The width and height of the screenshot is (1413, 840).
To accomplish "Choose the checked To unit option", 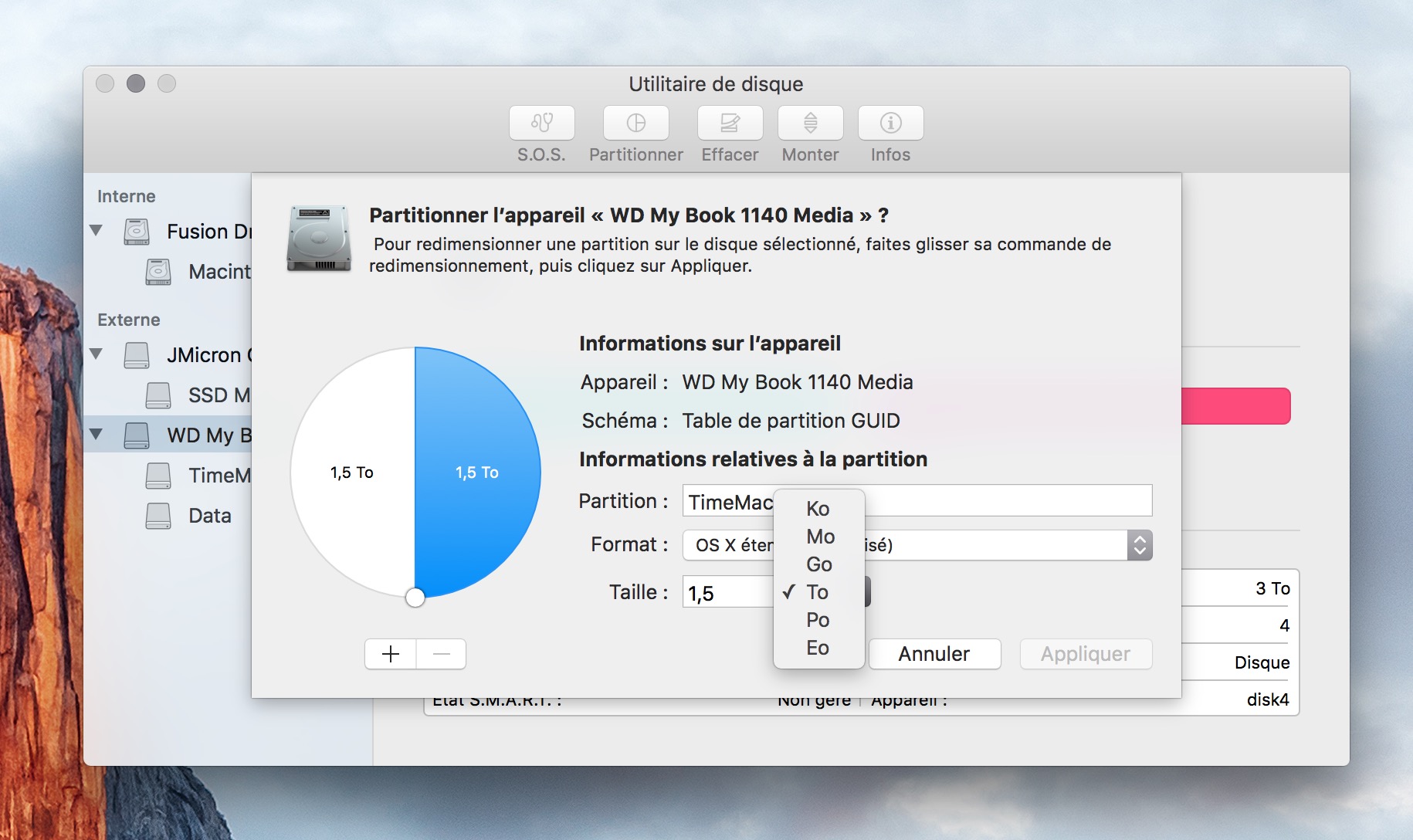I will (818, 592).
